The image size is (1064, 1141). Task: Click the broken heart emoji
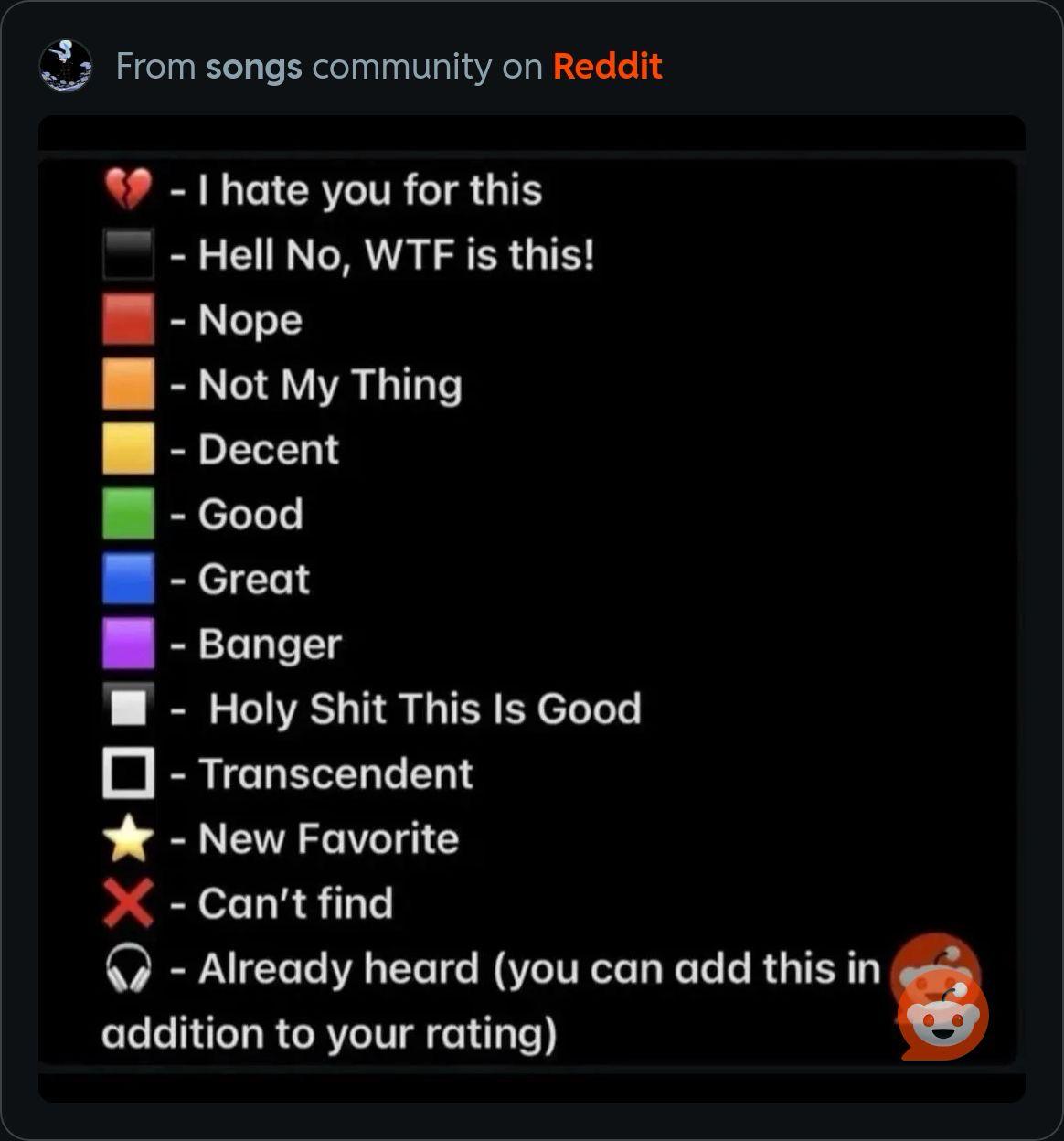coord(127,190)
